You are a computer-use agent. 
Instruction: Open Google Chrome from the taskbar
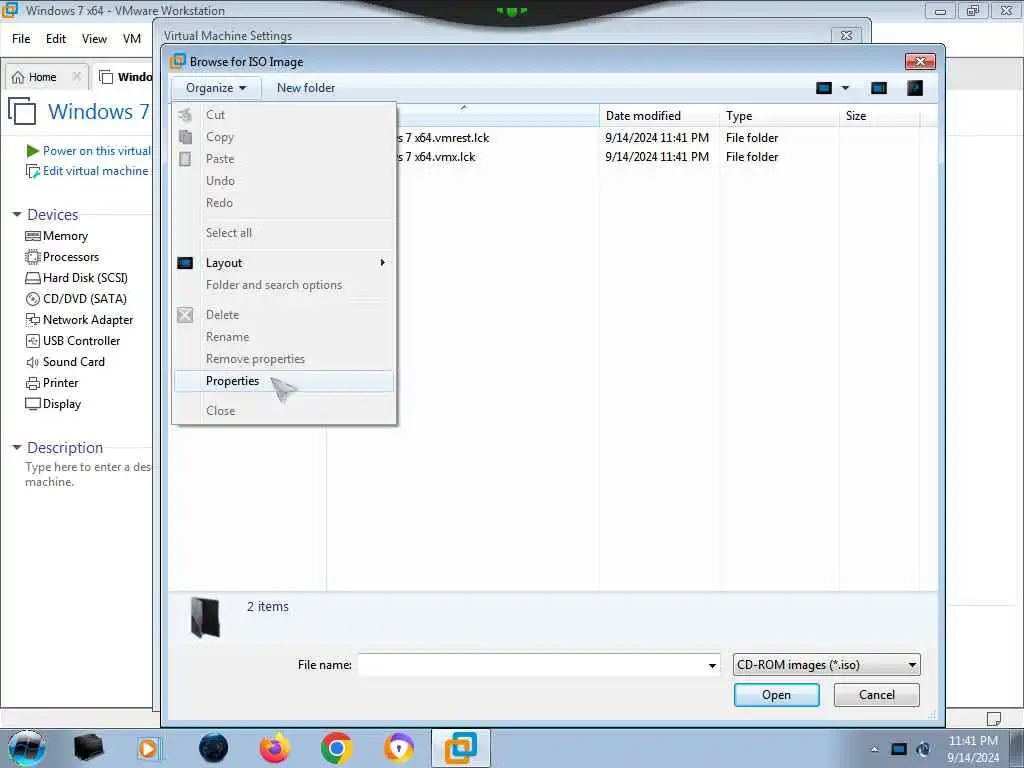click(x=337, y=748)
